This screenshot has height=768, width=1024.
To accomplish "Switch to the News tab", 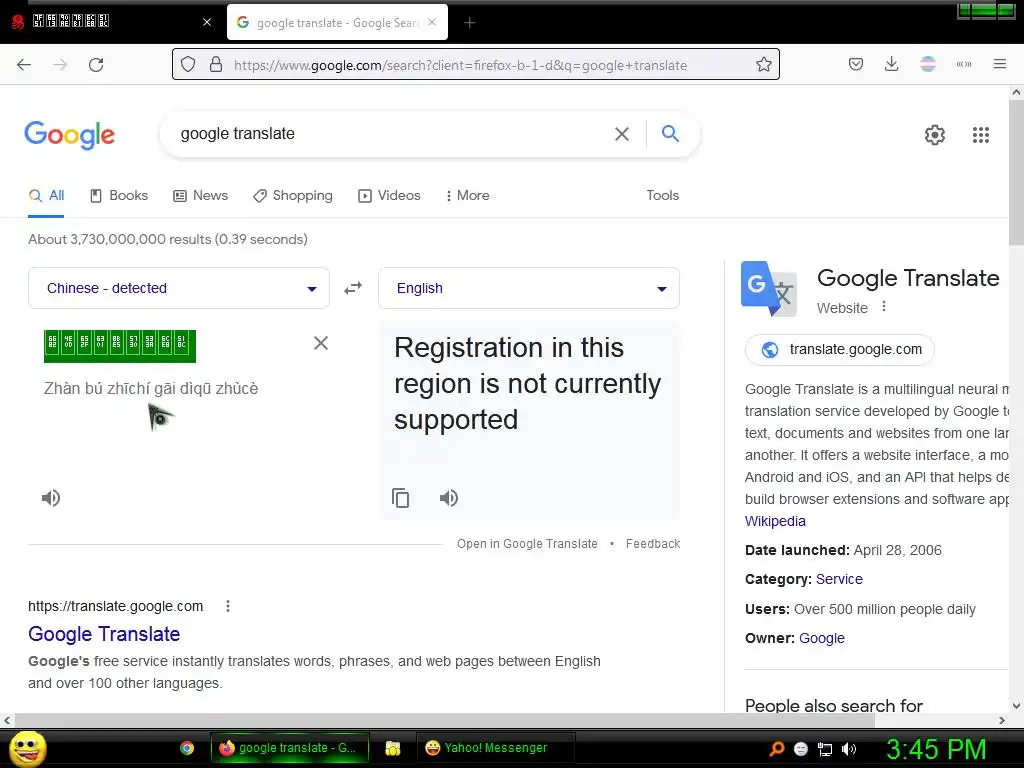I will coord(200,195).
